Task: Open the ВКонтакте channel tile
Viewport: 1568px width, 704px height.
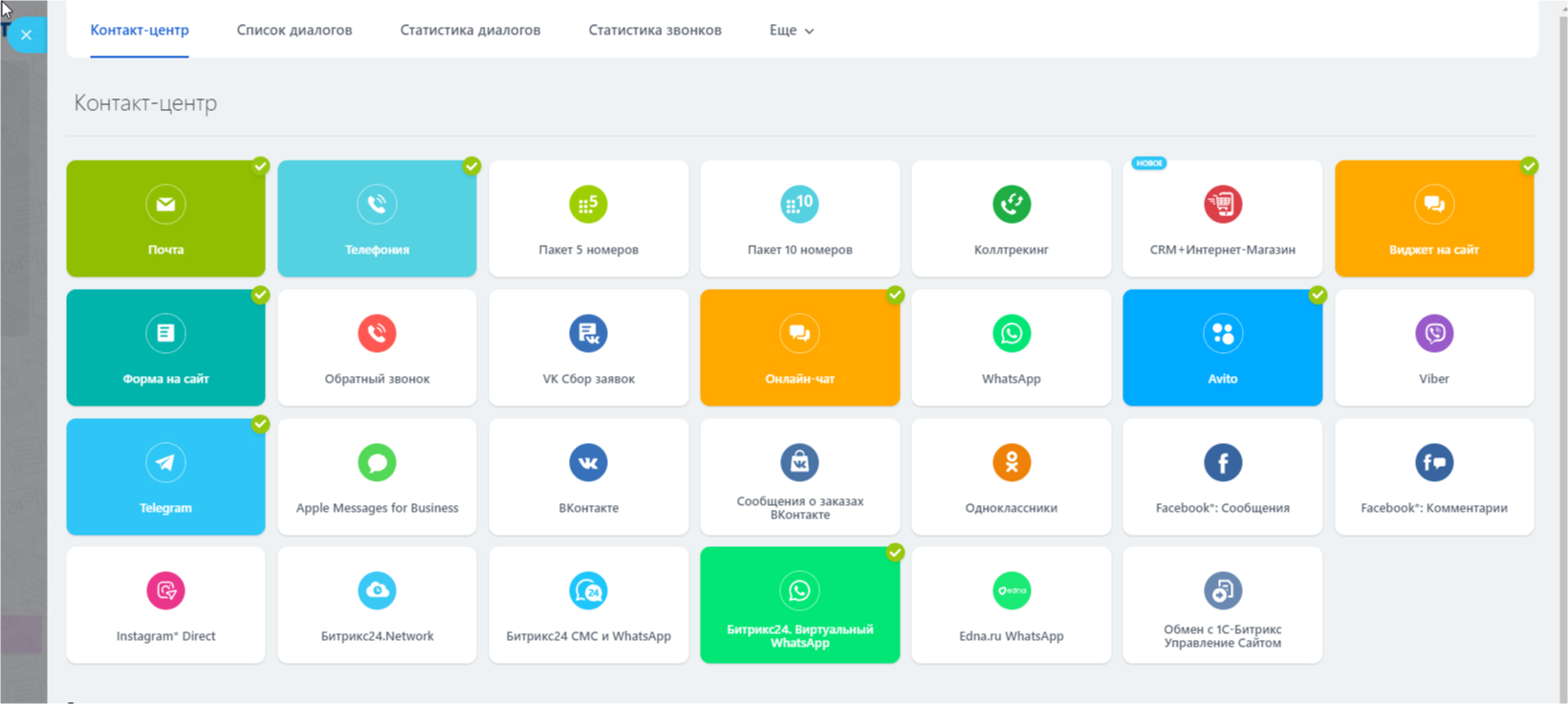Action: click(588, 476)
